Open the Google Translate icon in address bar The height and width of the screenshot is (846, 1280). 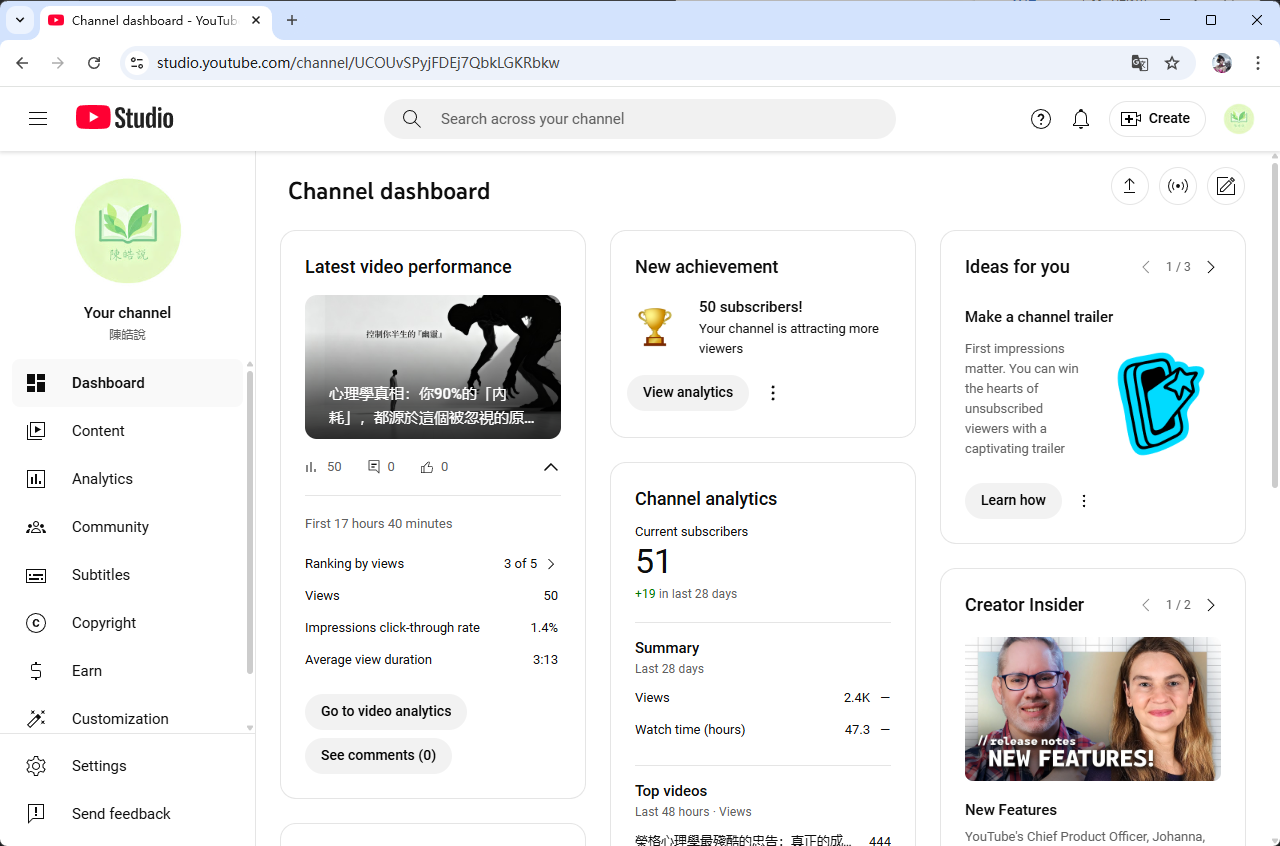coord(1139,63)
